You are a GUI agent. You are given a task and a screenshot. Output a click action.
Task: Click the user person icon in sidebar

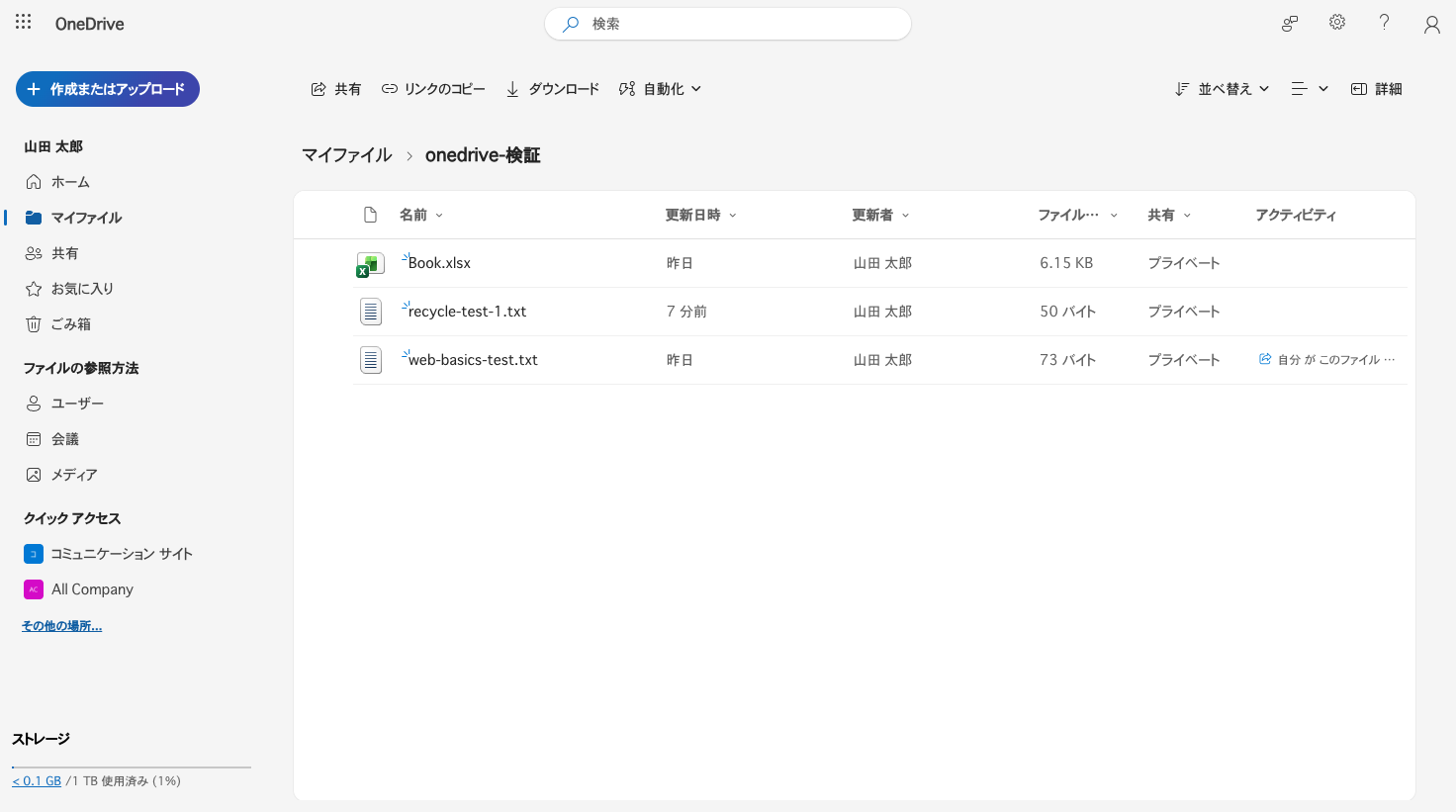(x=34, y=404)
